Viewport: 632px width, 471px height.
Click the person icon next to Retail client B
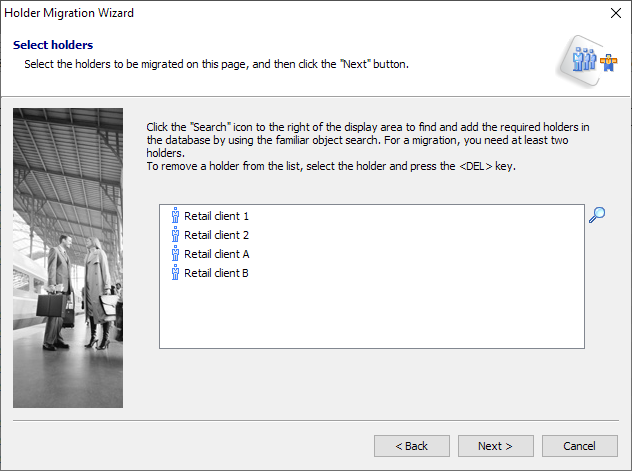pos(175,273)
